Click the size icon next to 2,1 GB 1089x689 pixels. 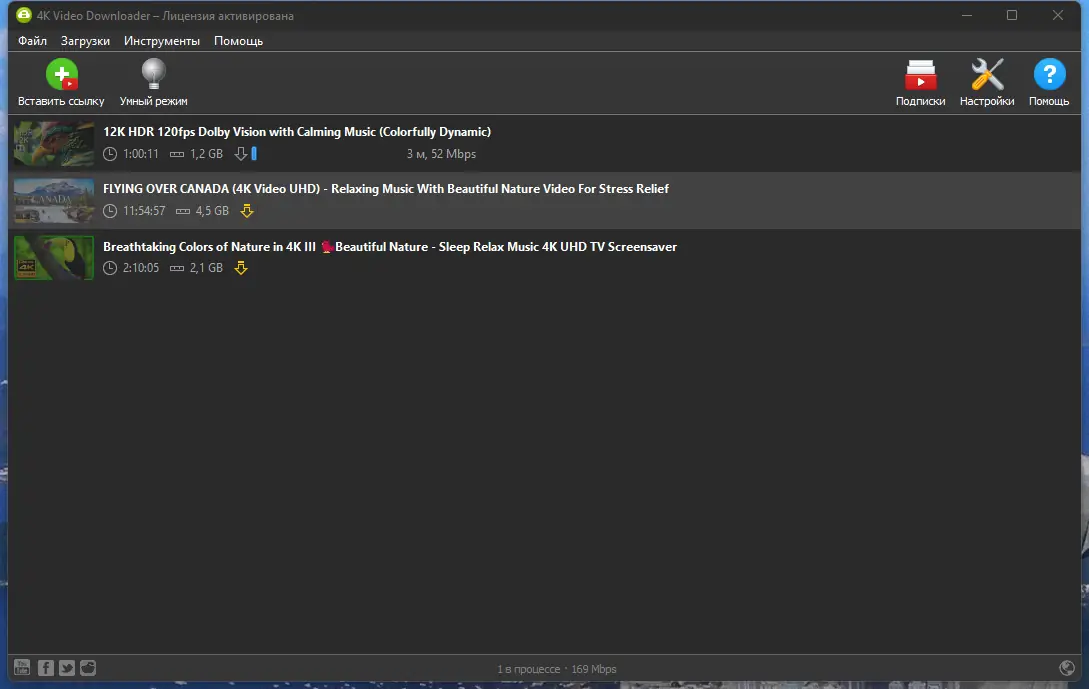[177, 268]
